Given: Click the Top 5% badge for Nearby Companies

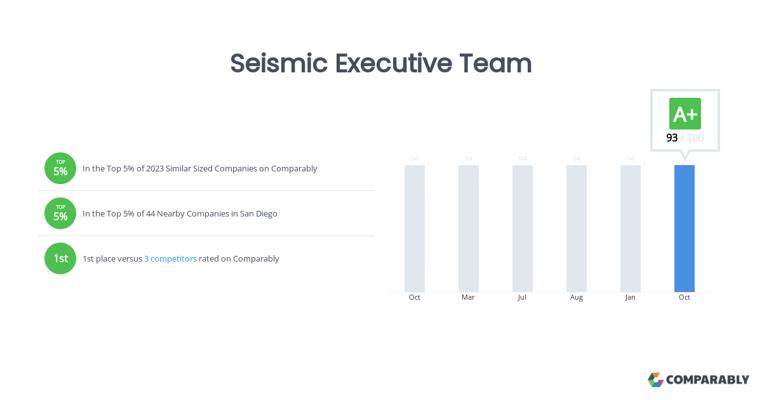Looking at the screenshot, I should [x=60, y=213].
